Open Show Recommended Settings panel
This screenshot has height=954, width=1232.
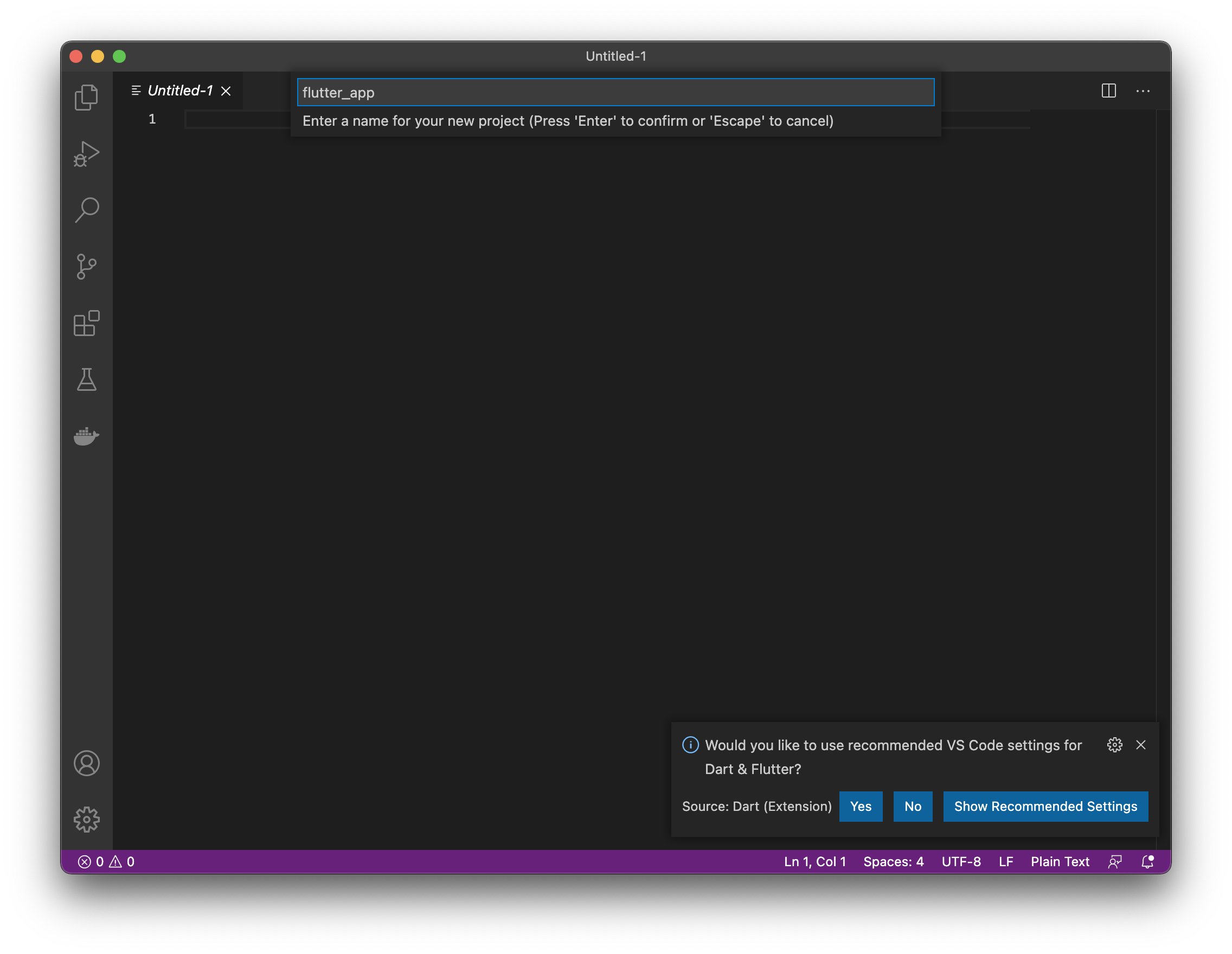pyautogui.click(x=1045, y=806)
